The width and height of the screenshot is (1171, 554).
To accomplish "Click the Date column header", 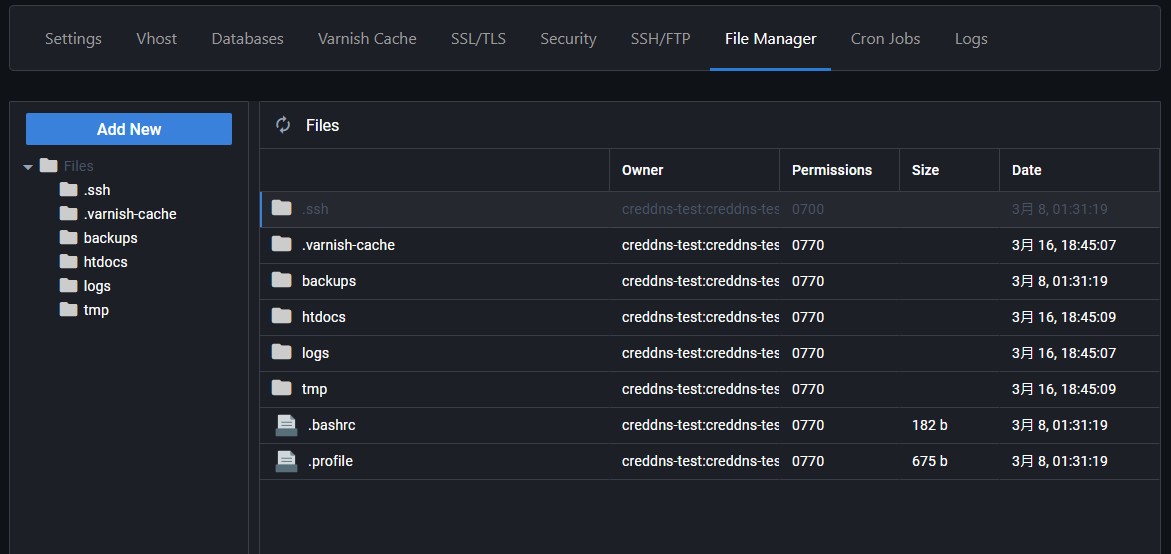I will point(1026,170).
